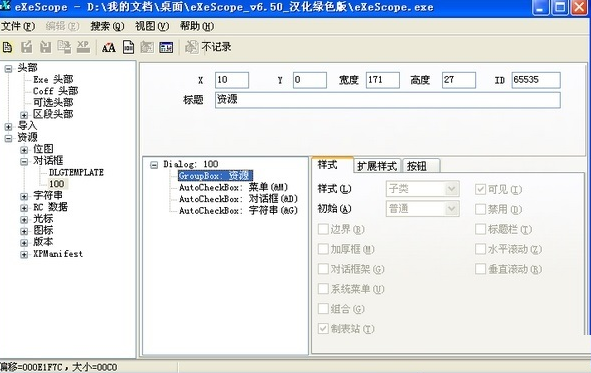591x373 pixels.
Task: Open the 帮助(H) menu
Action: pyautogui.click(x=197, y=26)
